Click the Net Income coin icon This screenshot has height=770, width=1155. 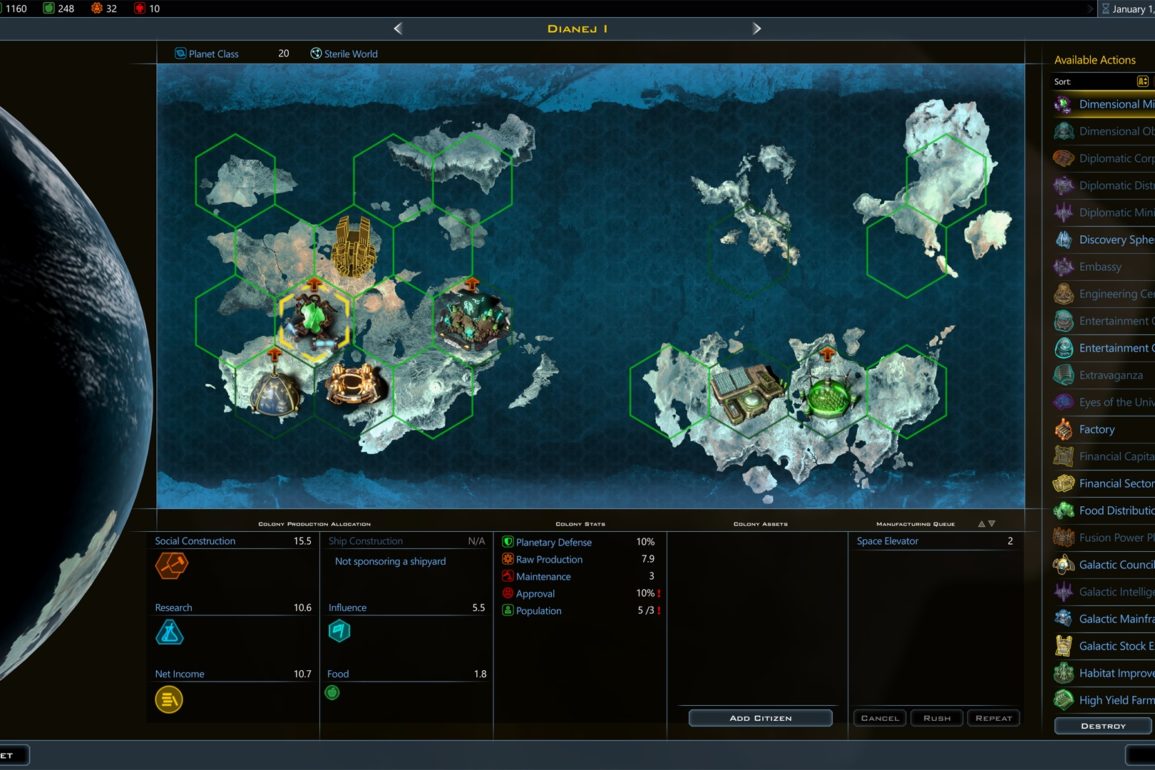pos(169,699)
